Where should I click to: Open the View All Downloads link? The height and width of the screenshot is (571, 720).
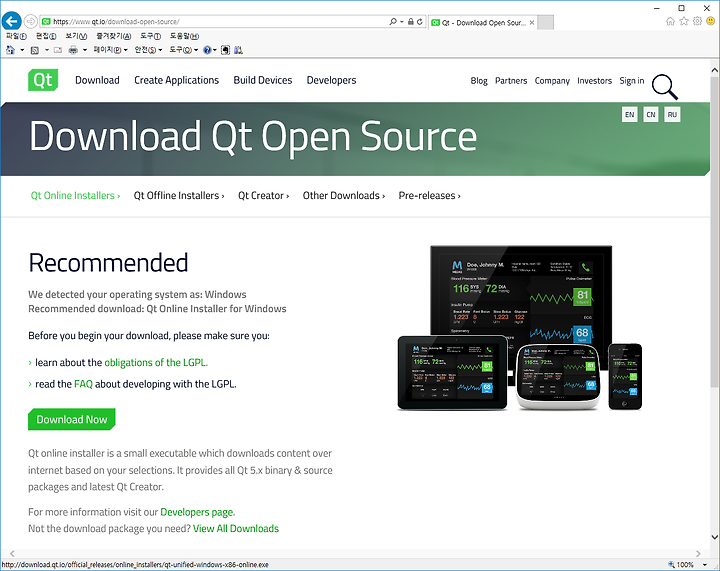coord(236,529)
